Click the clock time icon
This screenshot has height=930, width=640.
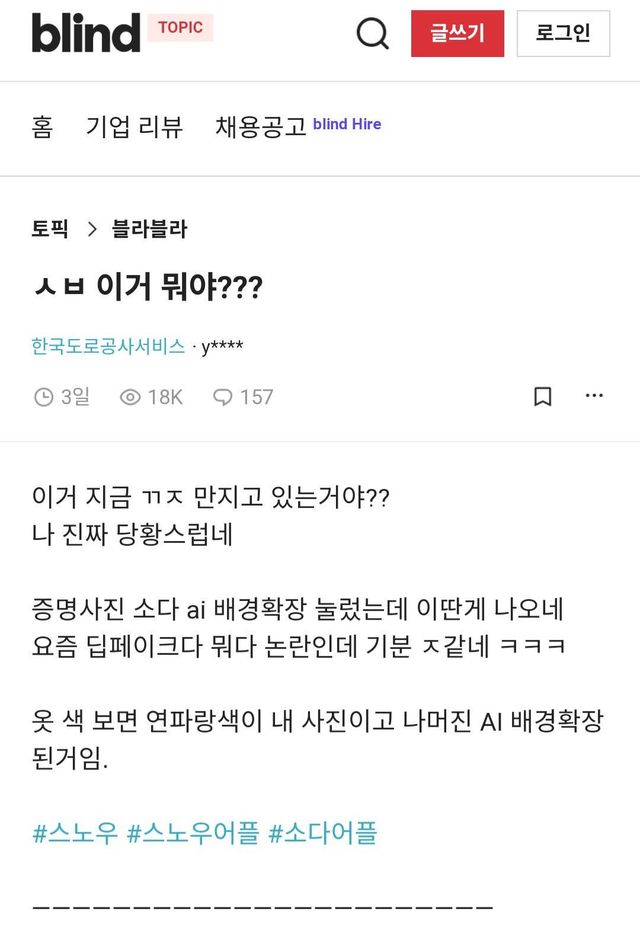pos(43,397)
